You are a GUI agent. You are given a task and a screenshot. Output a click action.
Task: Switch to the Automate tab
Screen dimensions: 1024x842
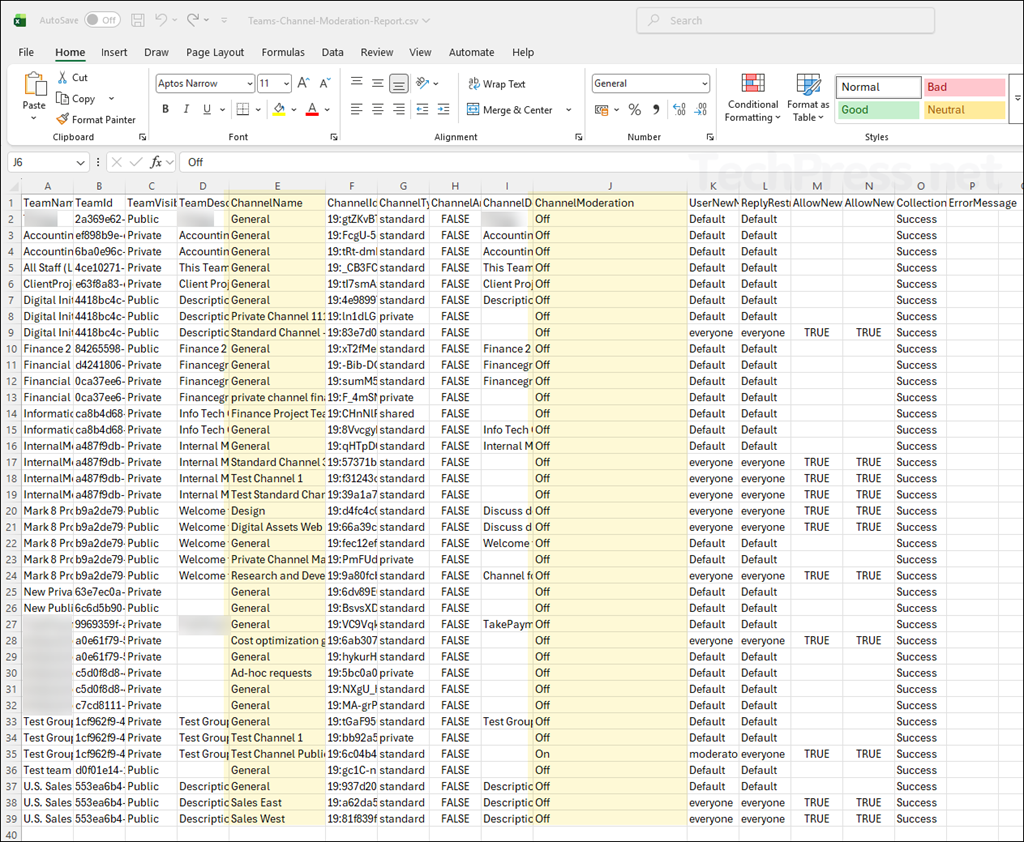point(472,52)
